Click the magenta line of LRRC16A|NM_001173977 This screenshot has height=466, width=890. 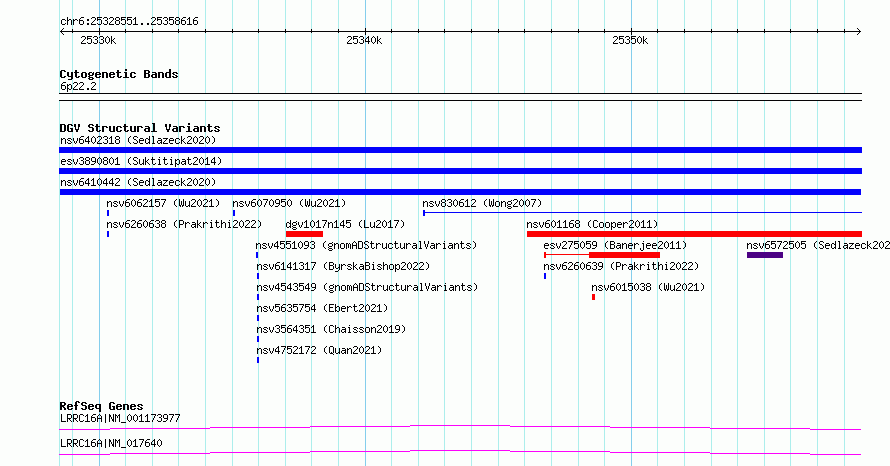(460, 427)
